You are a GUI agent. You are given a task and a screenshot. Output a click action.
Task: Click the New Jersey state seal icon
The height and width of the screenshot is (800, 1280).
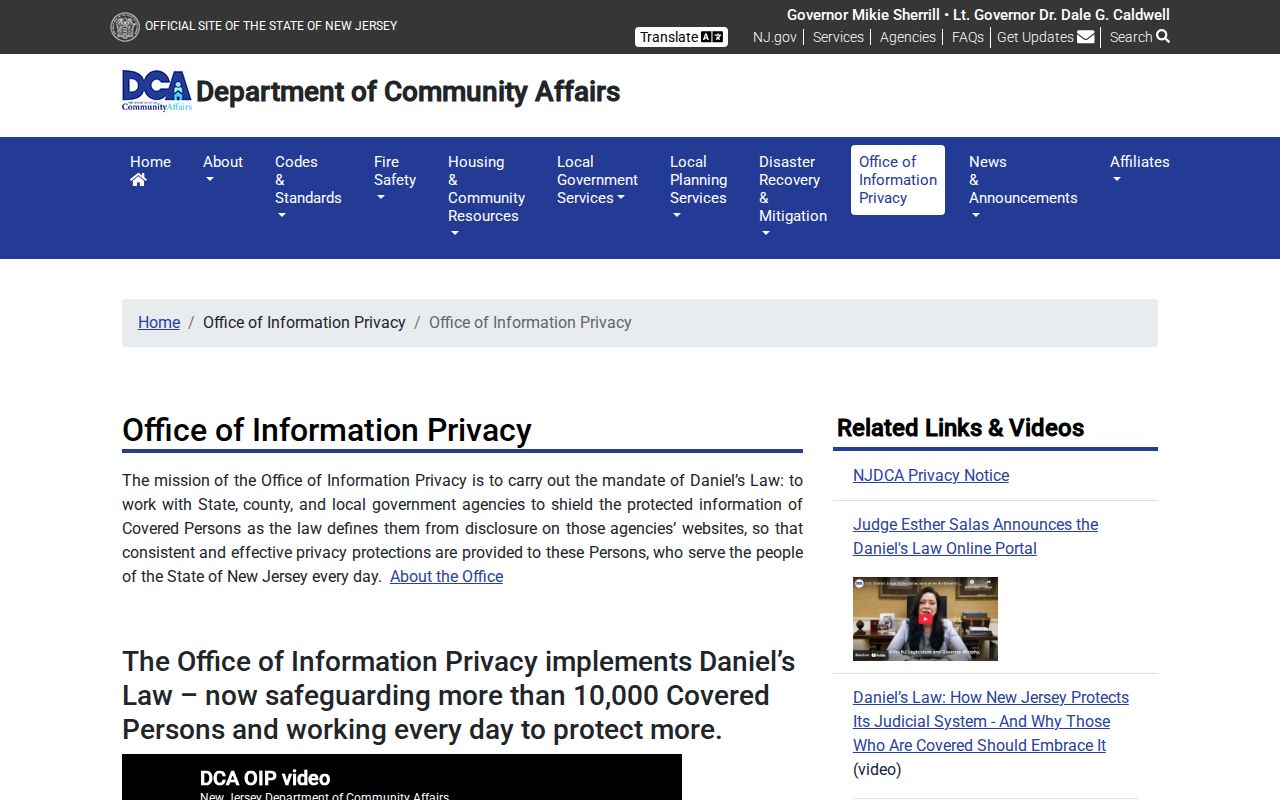coord(125,27)
